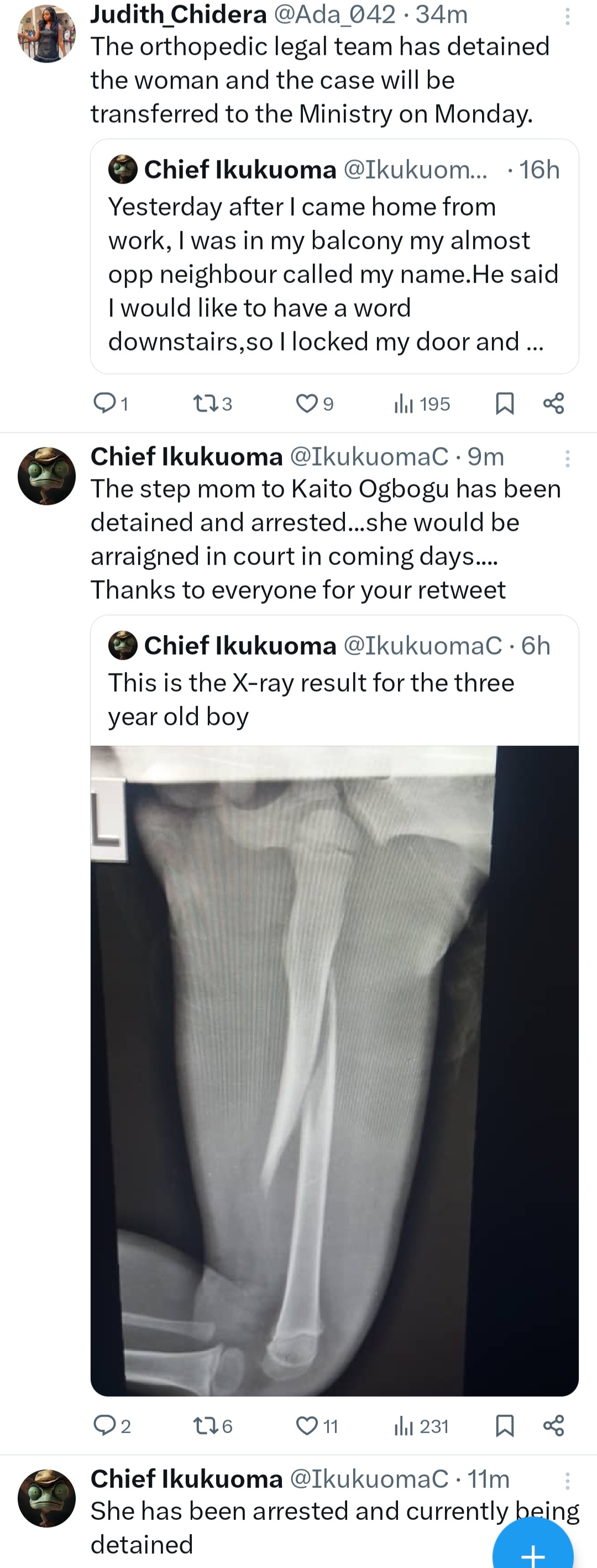
Task: View analytics showing 195 views
Action: click(x=422, y=403)
